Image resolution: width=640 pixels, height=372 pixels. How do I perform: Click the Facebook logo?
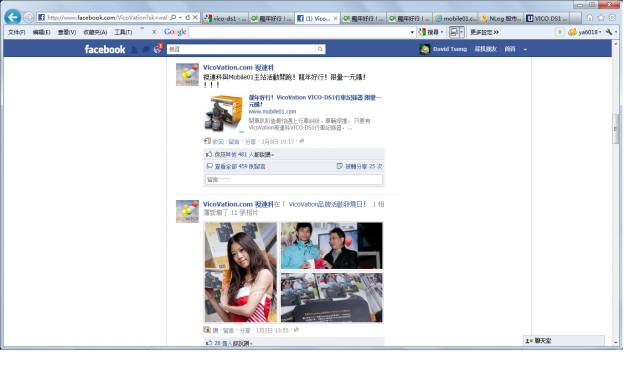(x=105, y=49)
